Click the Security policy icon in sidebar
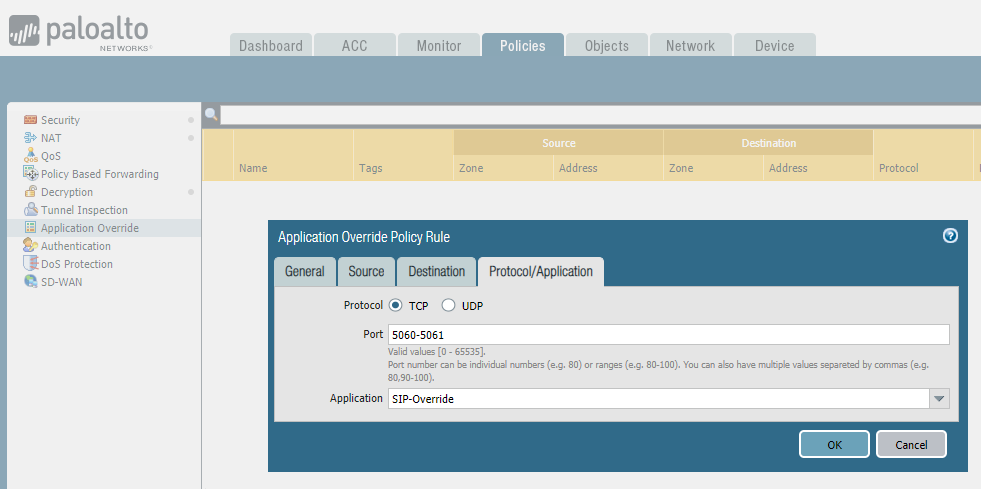981x489 pixels. click(x=30, y=119)
